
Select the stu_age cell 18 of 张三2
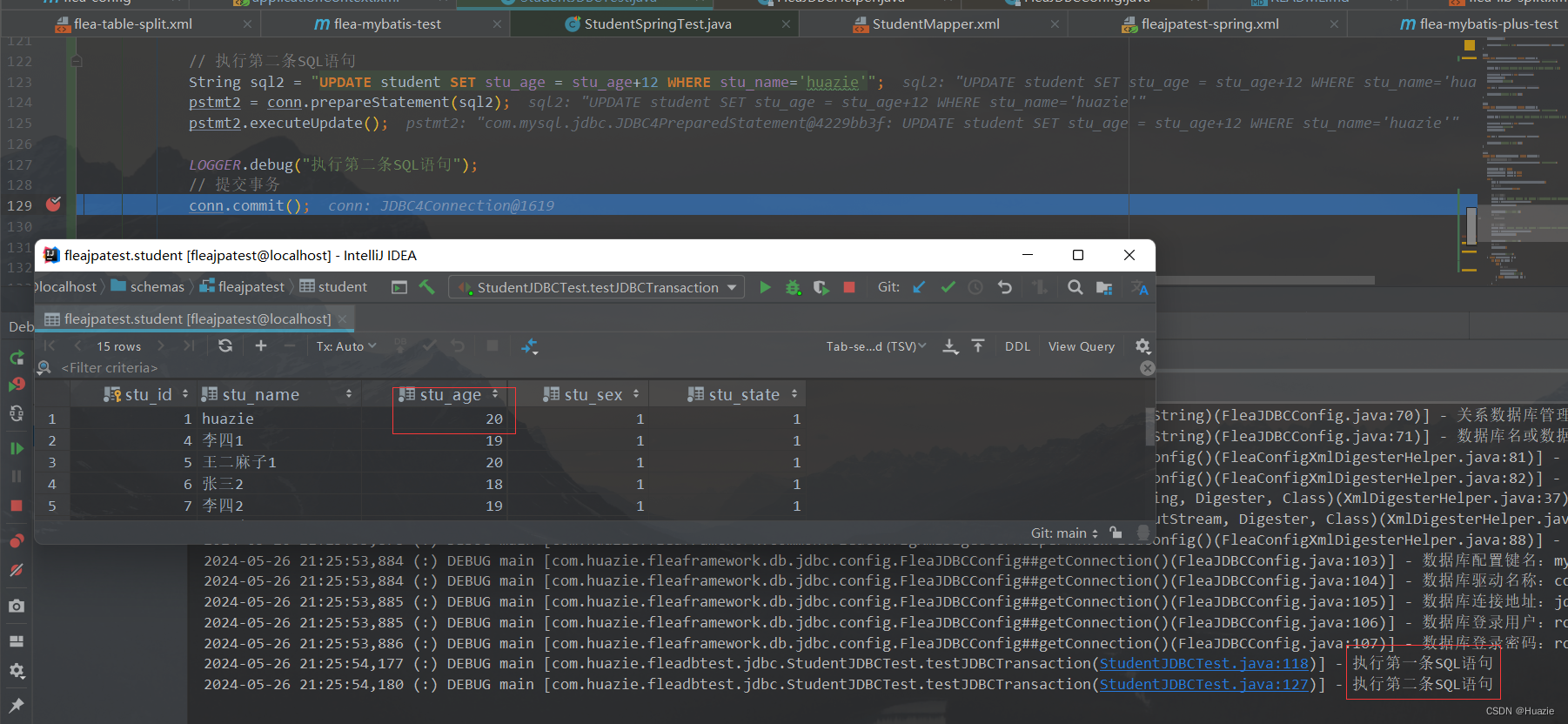tap(436, 484)
